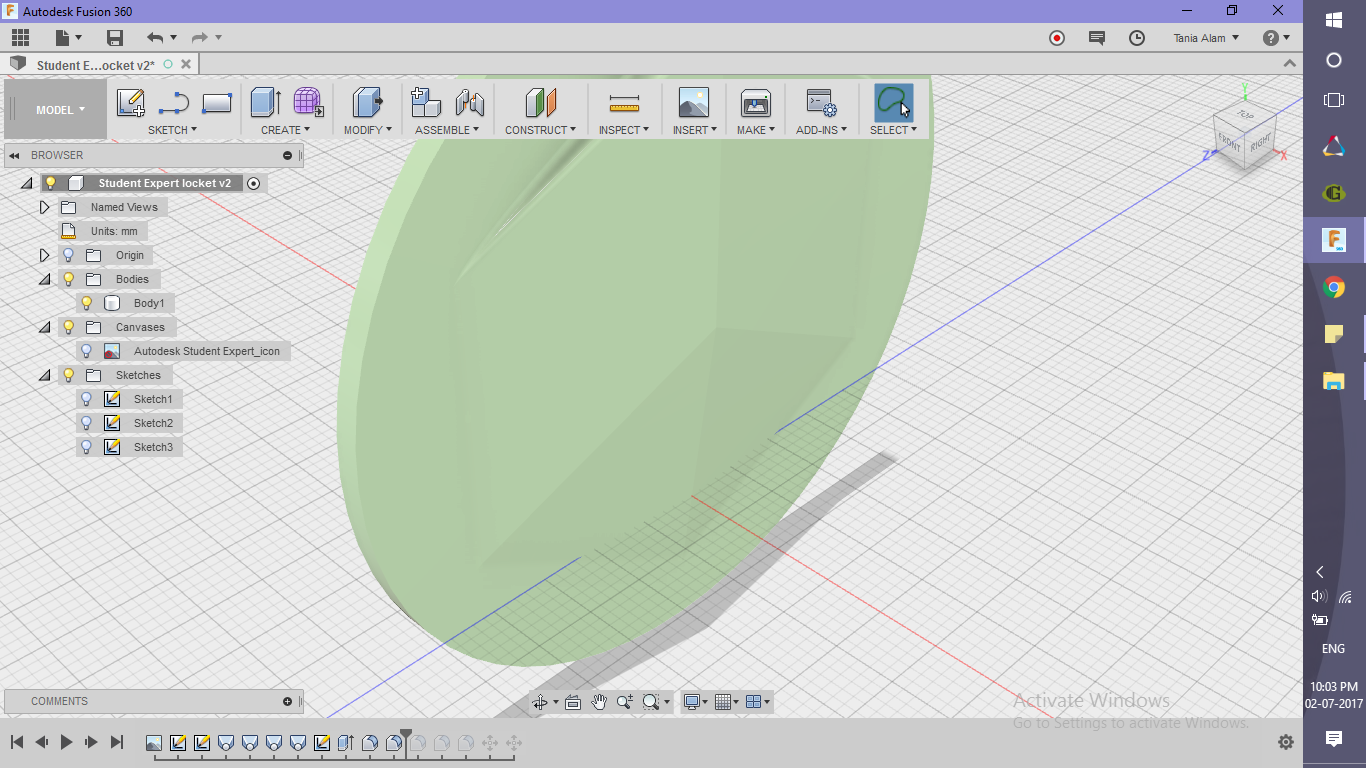Expand the Named Views folder
This screenshot has height=768, width=1366.
tap(44, 207)
